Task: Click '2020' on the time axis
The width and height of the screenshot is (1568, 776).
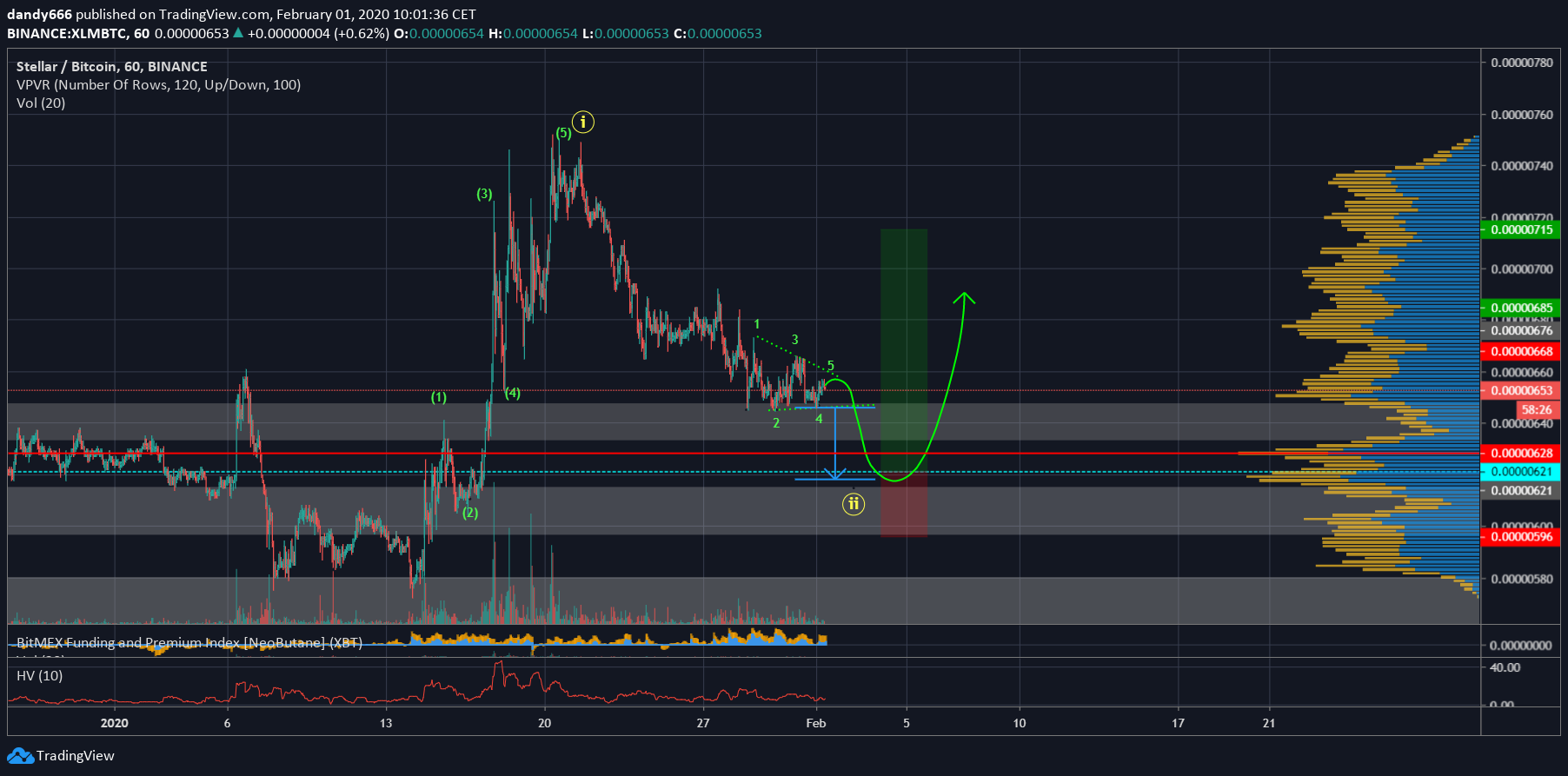Action: pyautogui.click(x=114, y=723)
